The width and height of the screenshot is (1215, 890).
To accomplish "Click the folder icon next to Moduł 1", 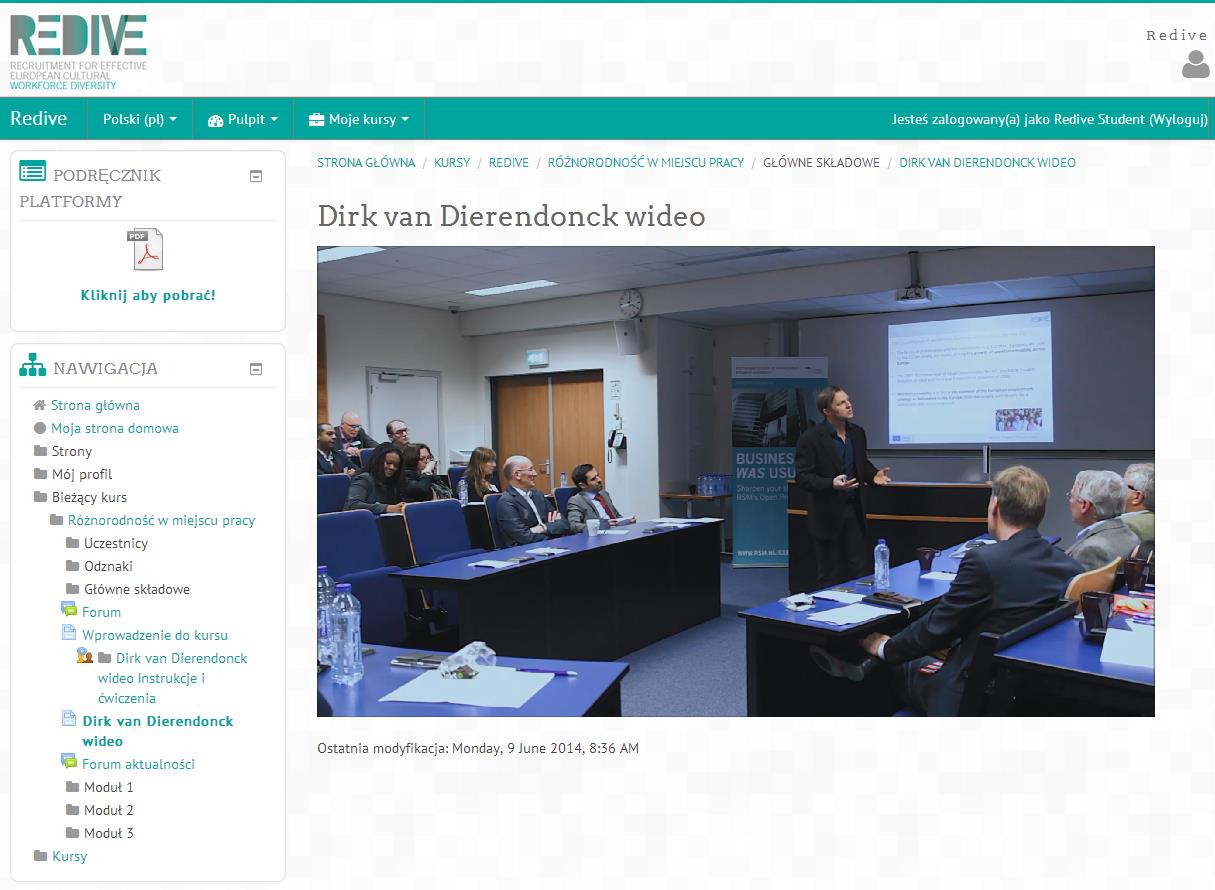I will coord(72,787).
